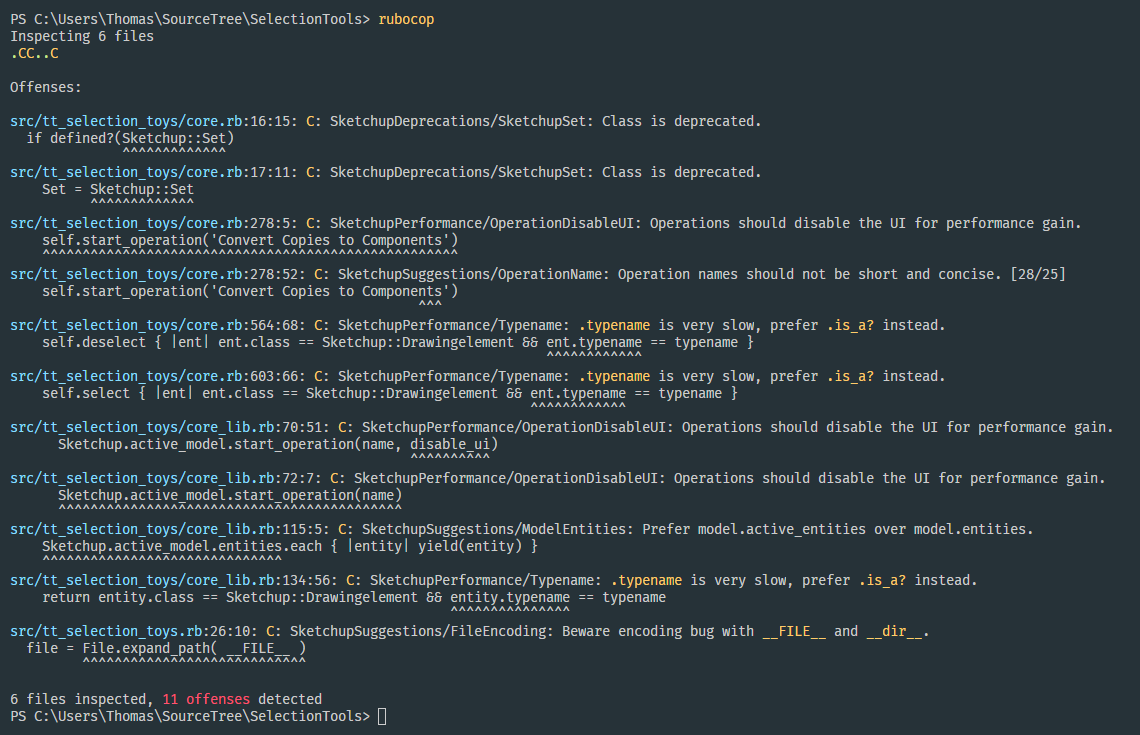1140x735 pixels.
Task: Click the red '11 offenses' text
Action: (x=206, y=699)
